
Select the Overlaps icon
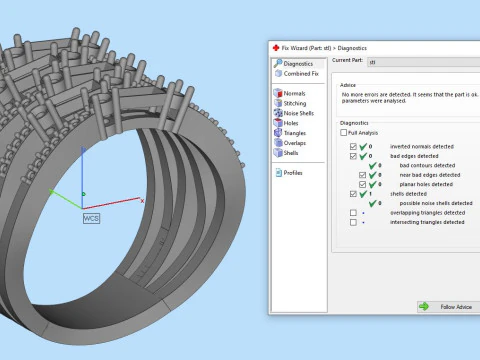(x=278, y=143)
